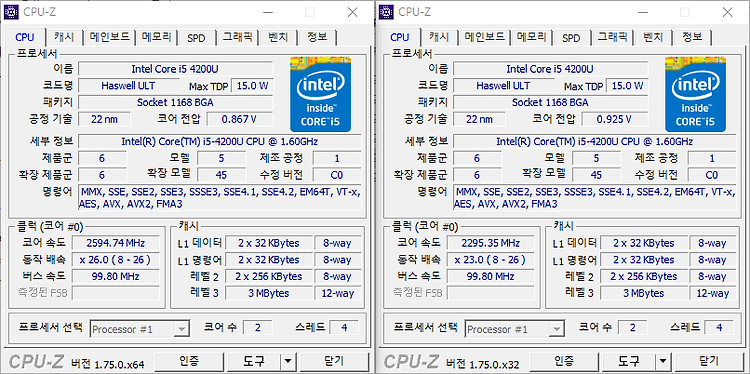Close the left CPU-Z window
750x374 pixels.
(353, 12)
